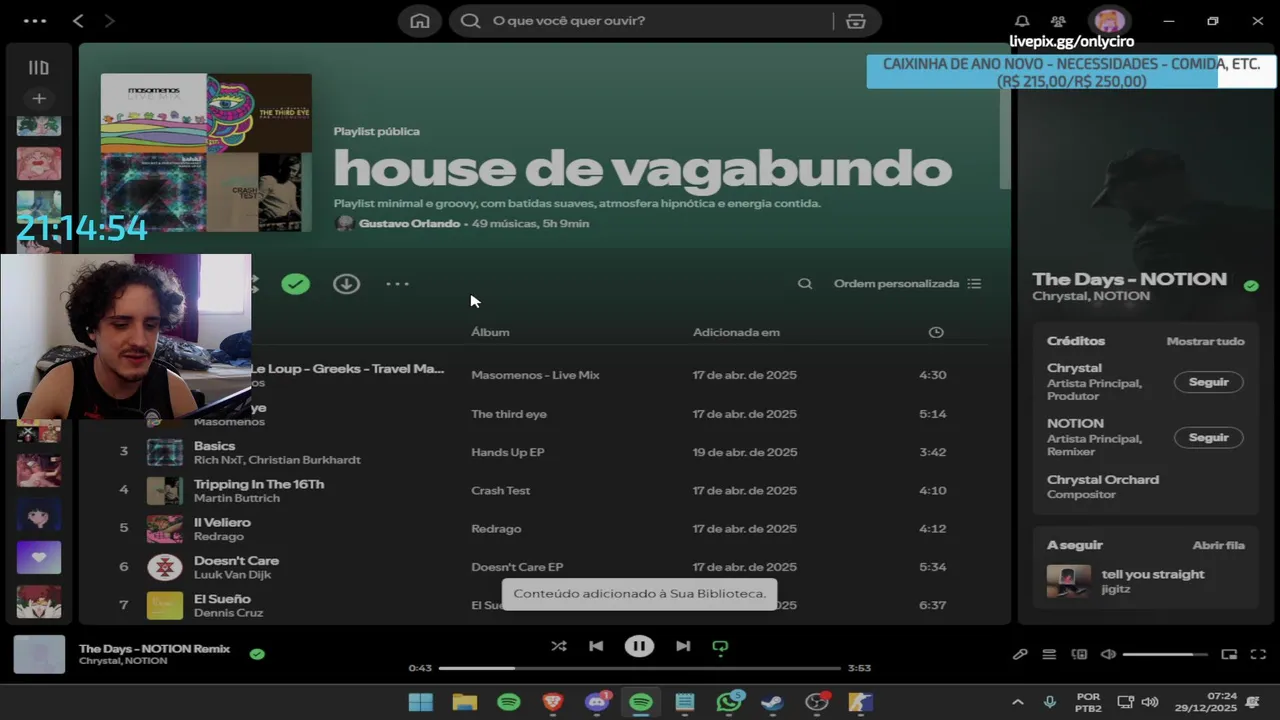Open the connect-to-device icon
1280x720 pixels.
click(1079, 654)
